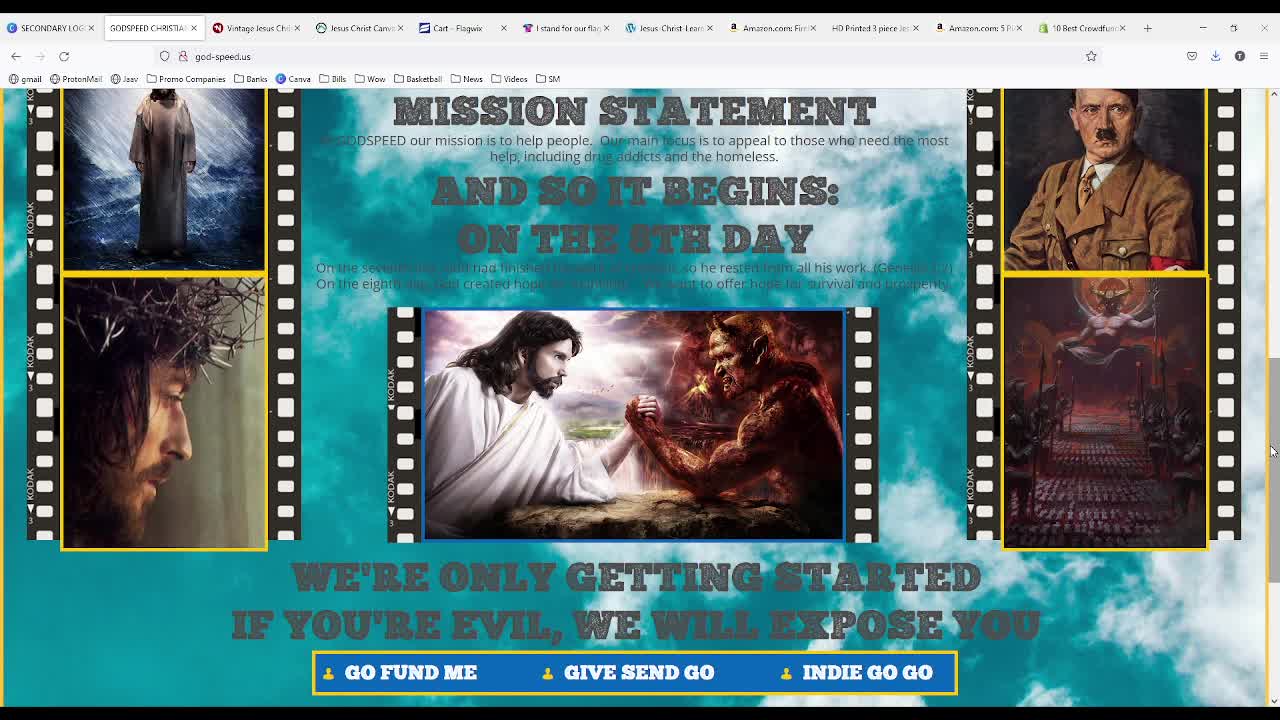Open the account profile icon
Image resolution: width=1280 pixels, height=720 pixels.
click(1240, 56)
